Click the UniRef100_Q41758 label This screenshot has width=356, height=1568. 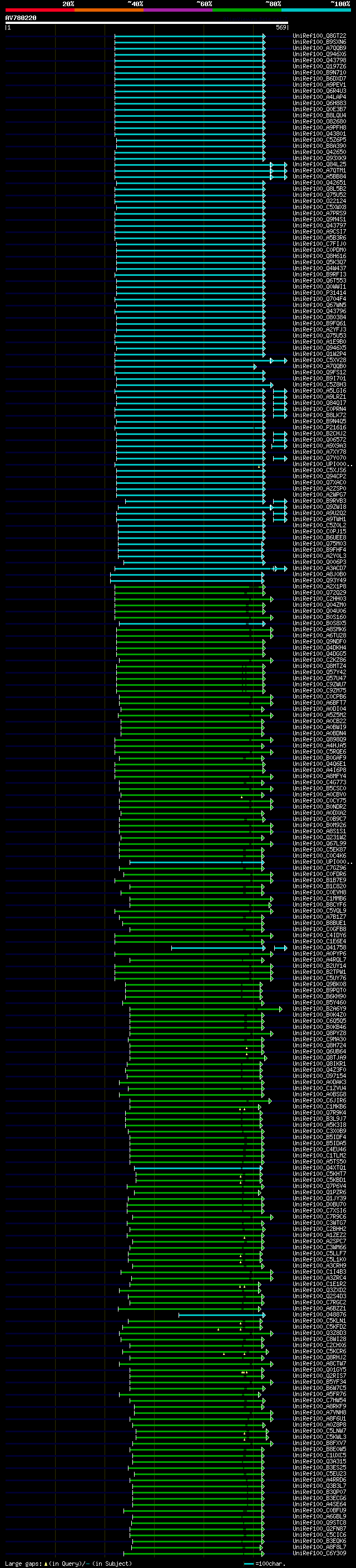pos(319,948)
